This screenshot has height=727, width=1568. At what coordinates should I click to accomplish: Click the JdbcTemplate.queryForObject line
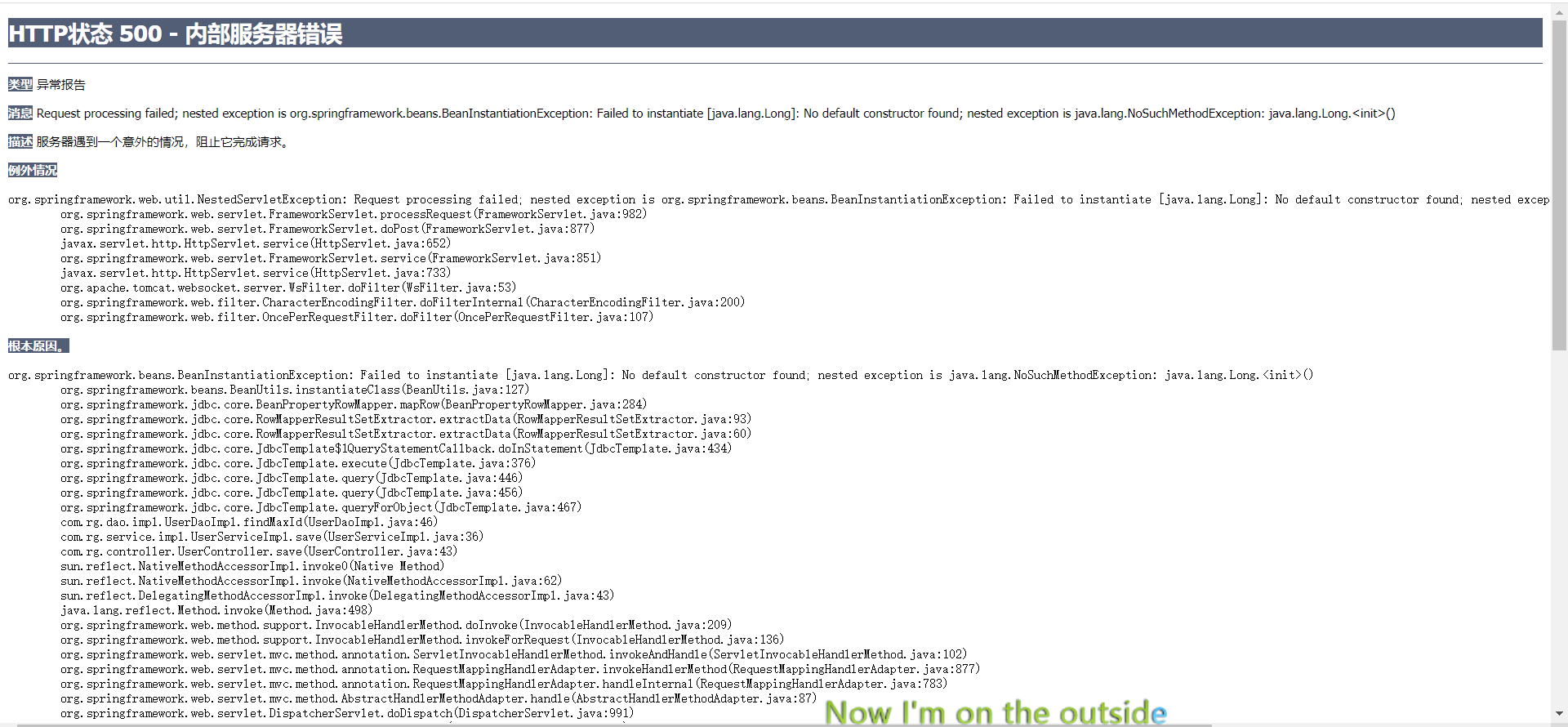click(321, 507)
